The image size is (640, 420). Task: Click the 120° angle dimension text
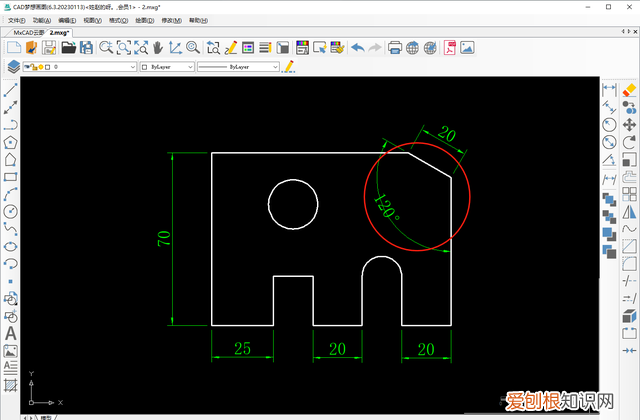pos(386,209)
